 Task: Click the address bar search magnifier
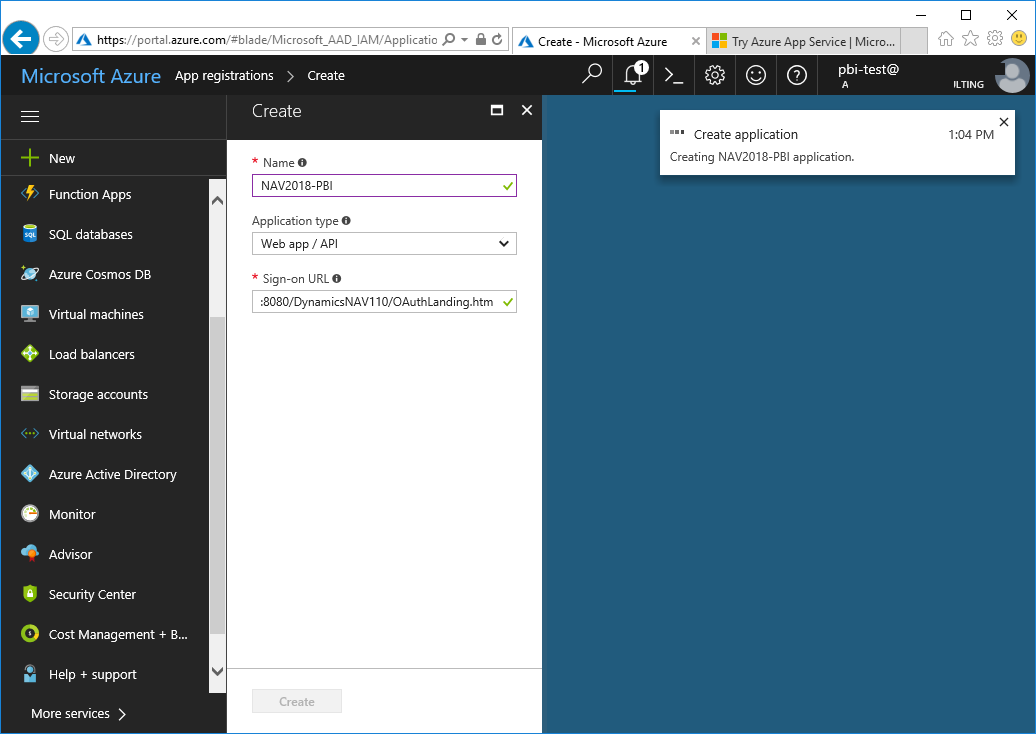[x=449, y=40]
